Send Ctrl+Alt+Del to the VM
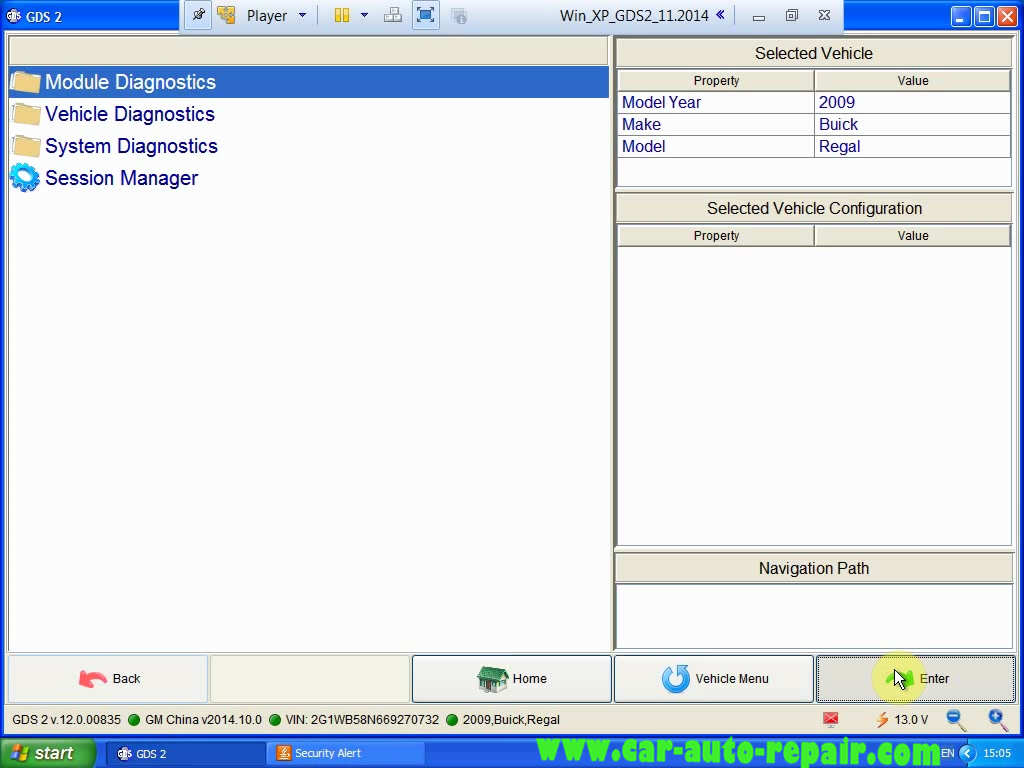The width and height of the screenshot is (1024, 768). 392,16
